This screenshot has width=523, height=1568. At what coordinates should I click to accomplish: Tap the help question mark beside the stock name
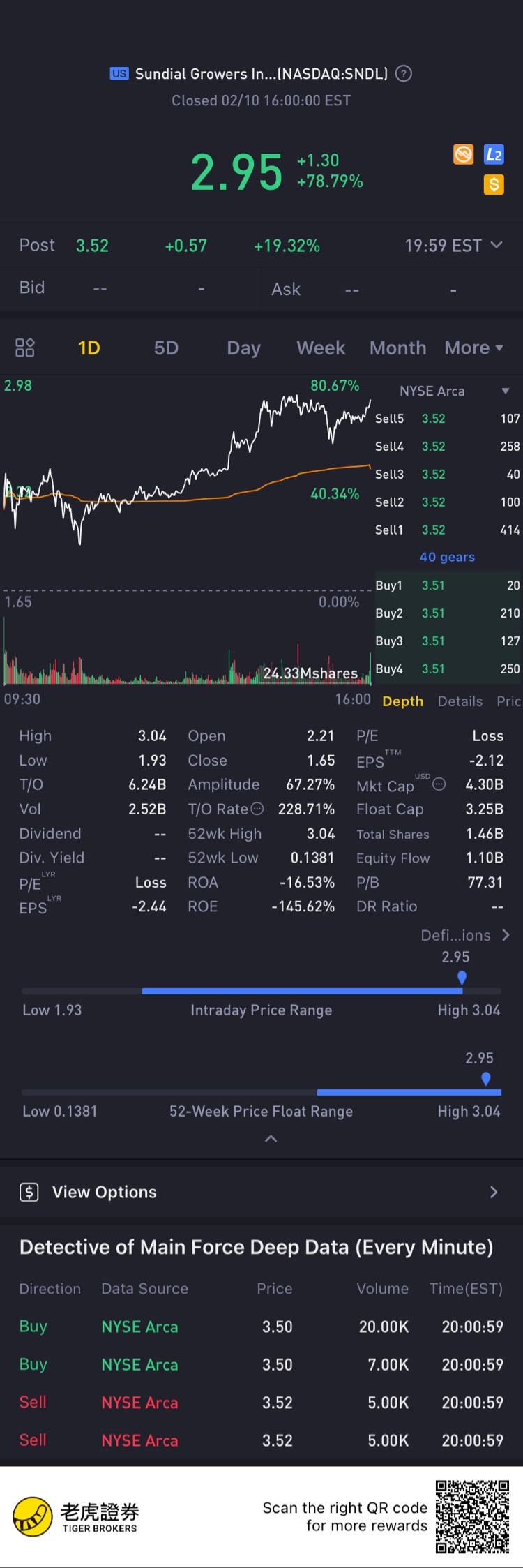404,73
